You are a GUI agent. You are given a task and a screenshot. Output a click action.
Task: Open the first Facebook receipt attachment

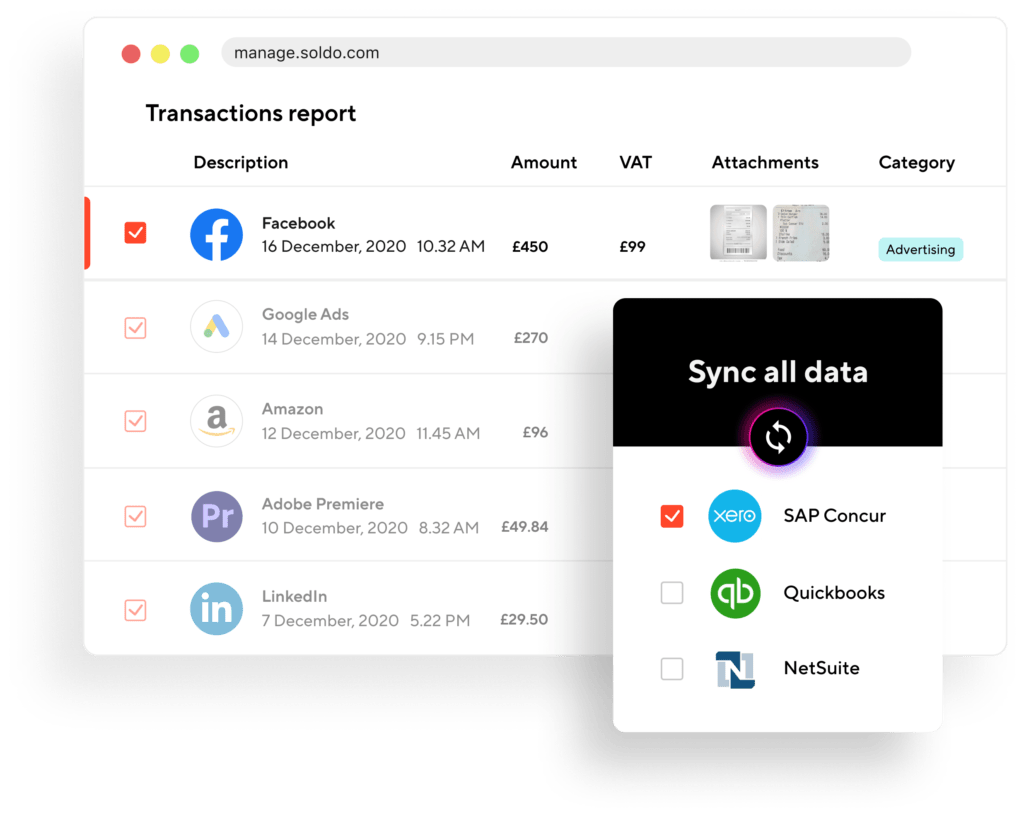(x=738, y=233)
